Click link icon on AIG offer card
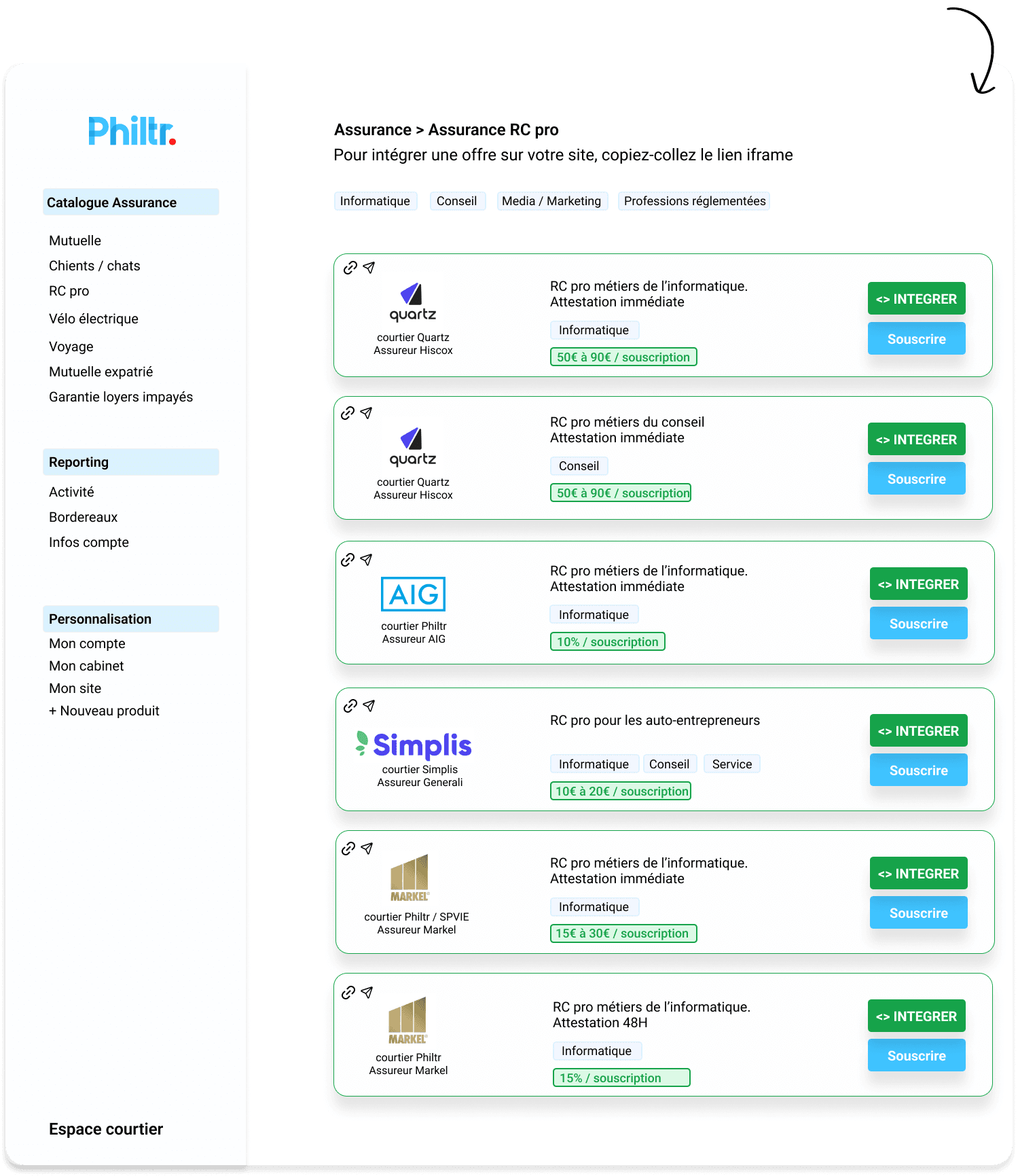 click(348, 560)
